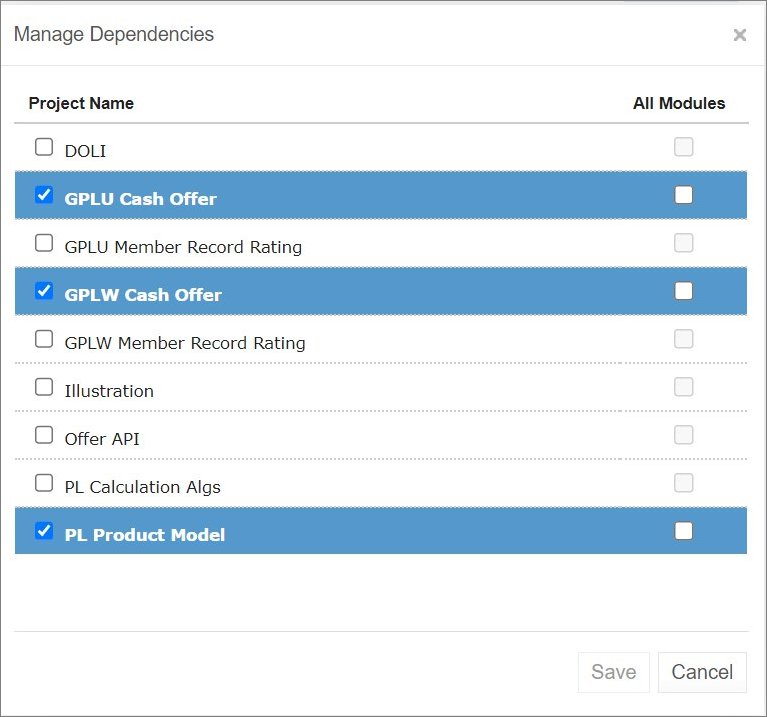Check the DOLI project checkbox
Viewport: 767px width, 717px height.
[44, 148]
